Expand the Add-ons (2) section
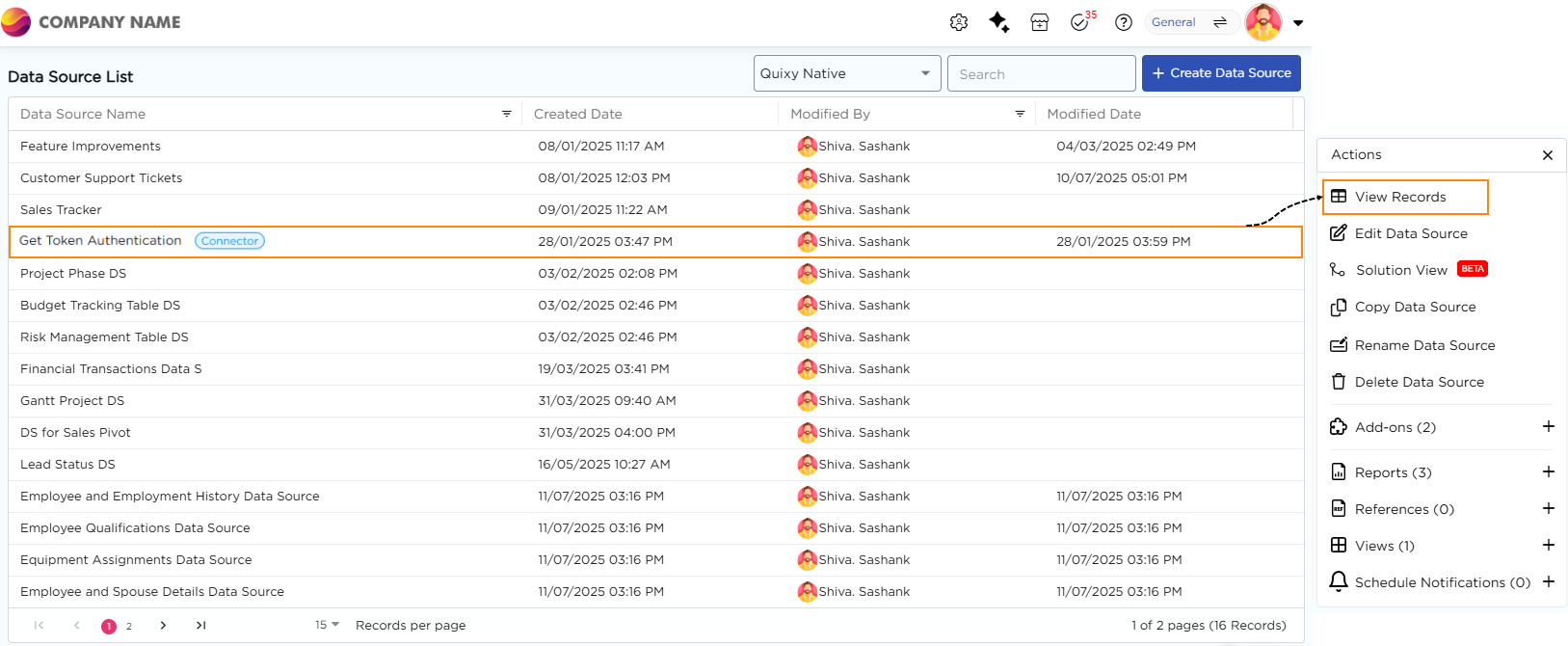 [x=1548, y=427]
